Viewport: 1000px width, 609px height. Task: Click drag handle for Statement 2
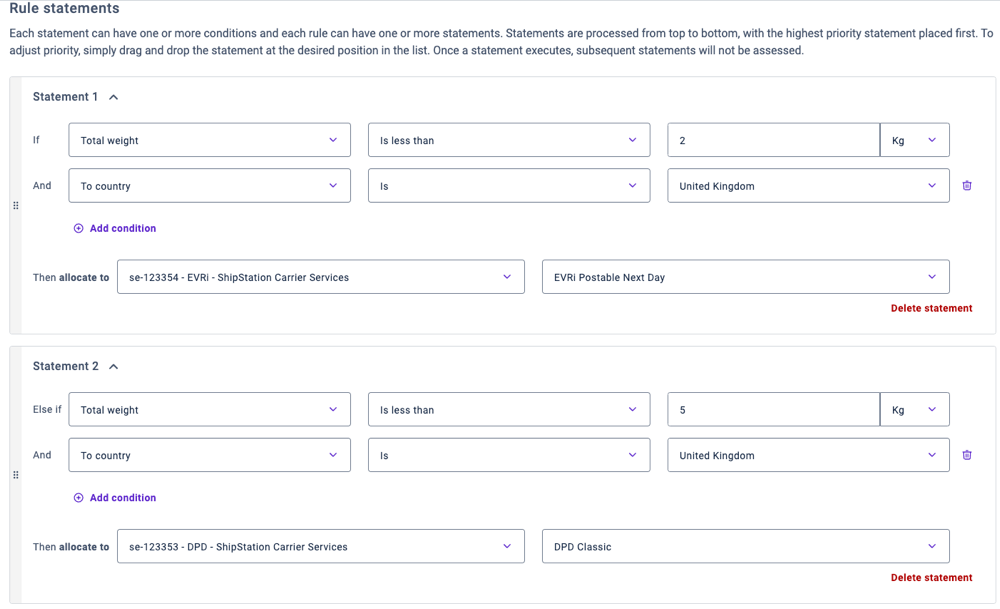pyautogui.click(x=16, y=475)
